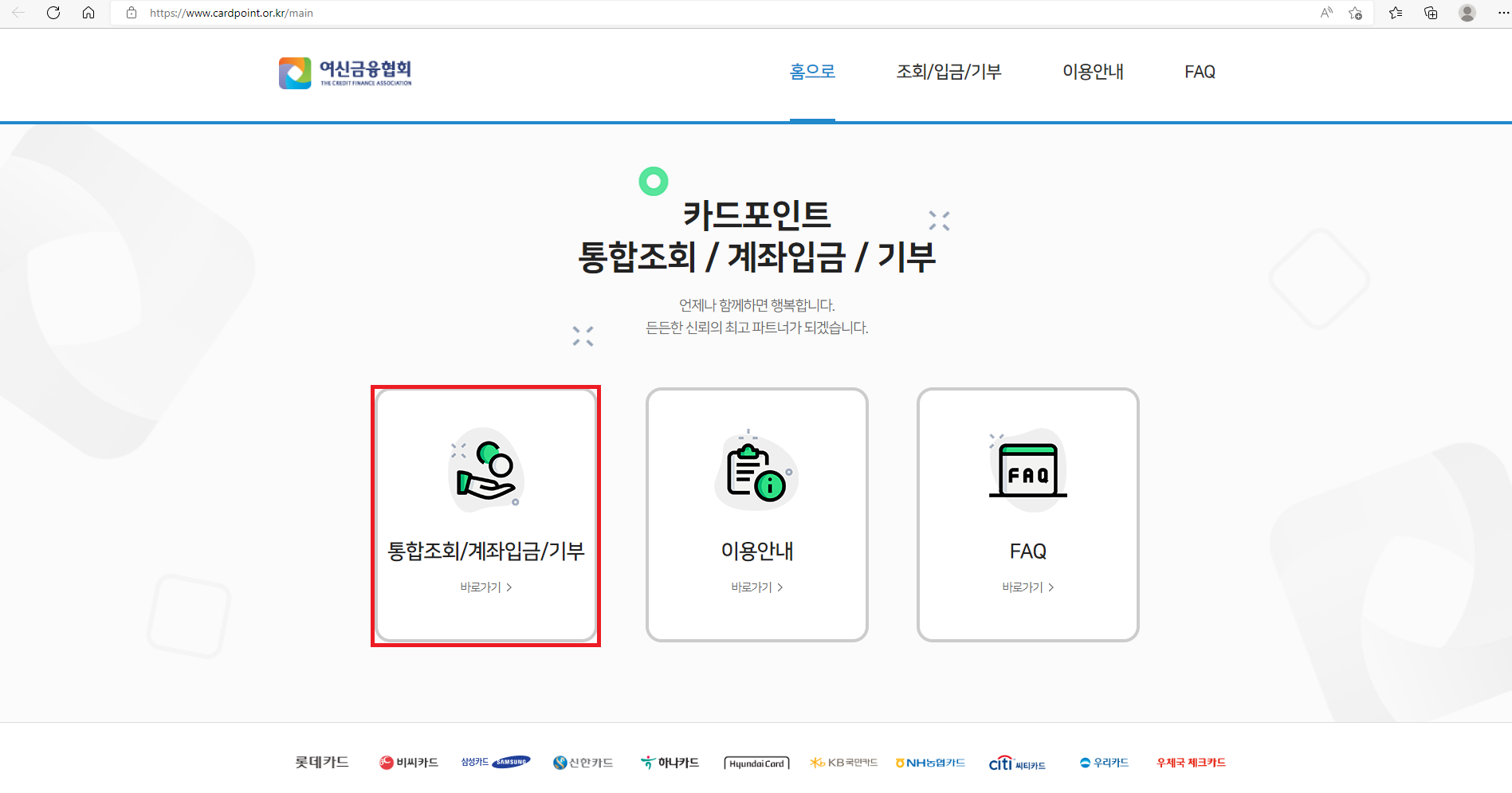Select the KB국민카드 logo
The height and width of the screenshot is (793, 1512).
pos(842,762)
